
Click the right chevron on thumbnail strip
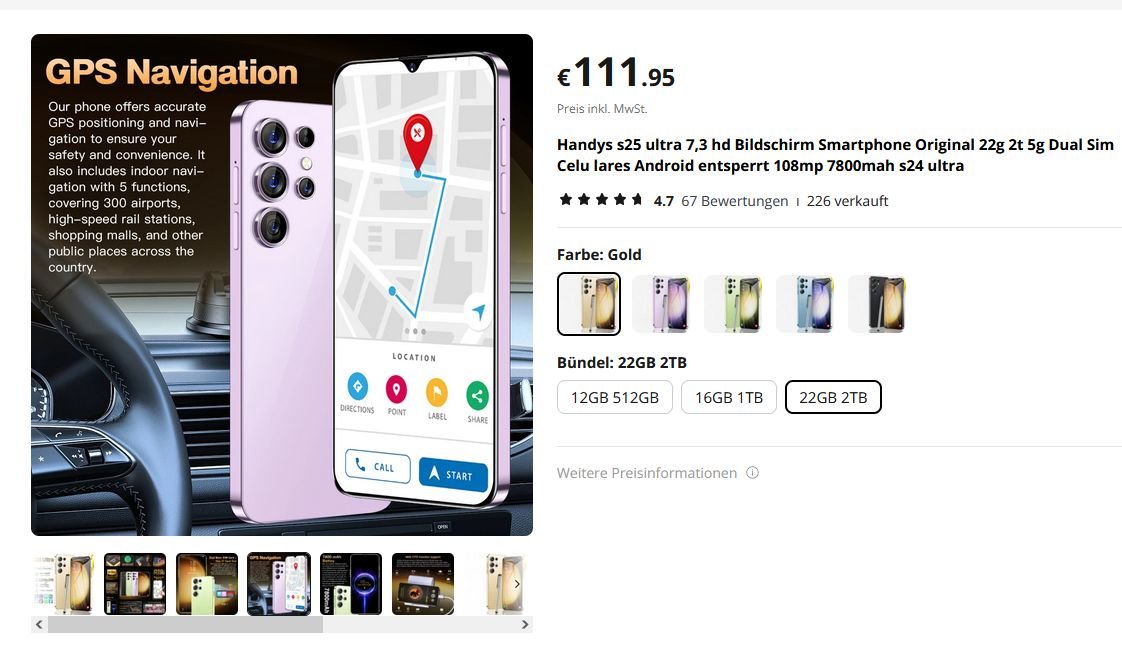tap(517, 583)
